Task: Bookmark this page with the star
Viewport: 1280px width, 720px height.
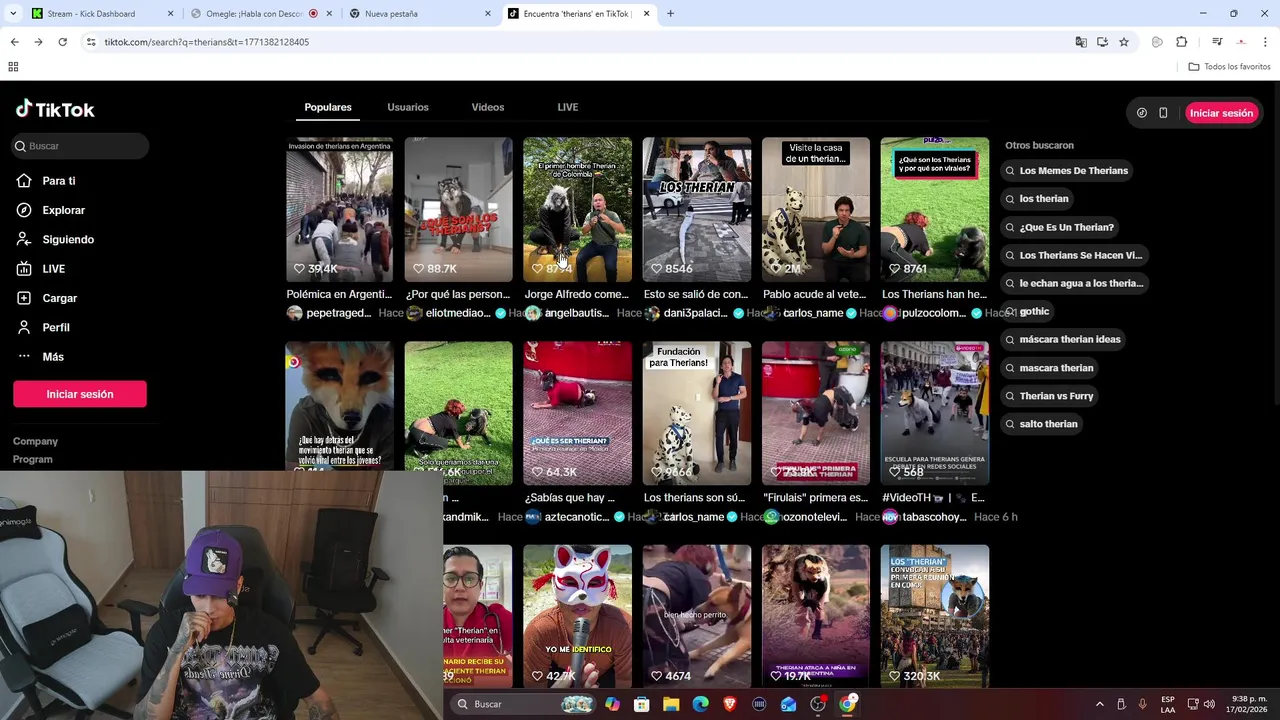Action: [x=1124, y=42]
